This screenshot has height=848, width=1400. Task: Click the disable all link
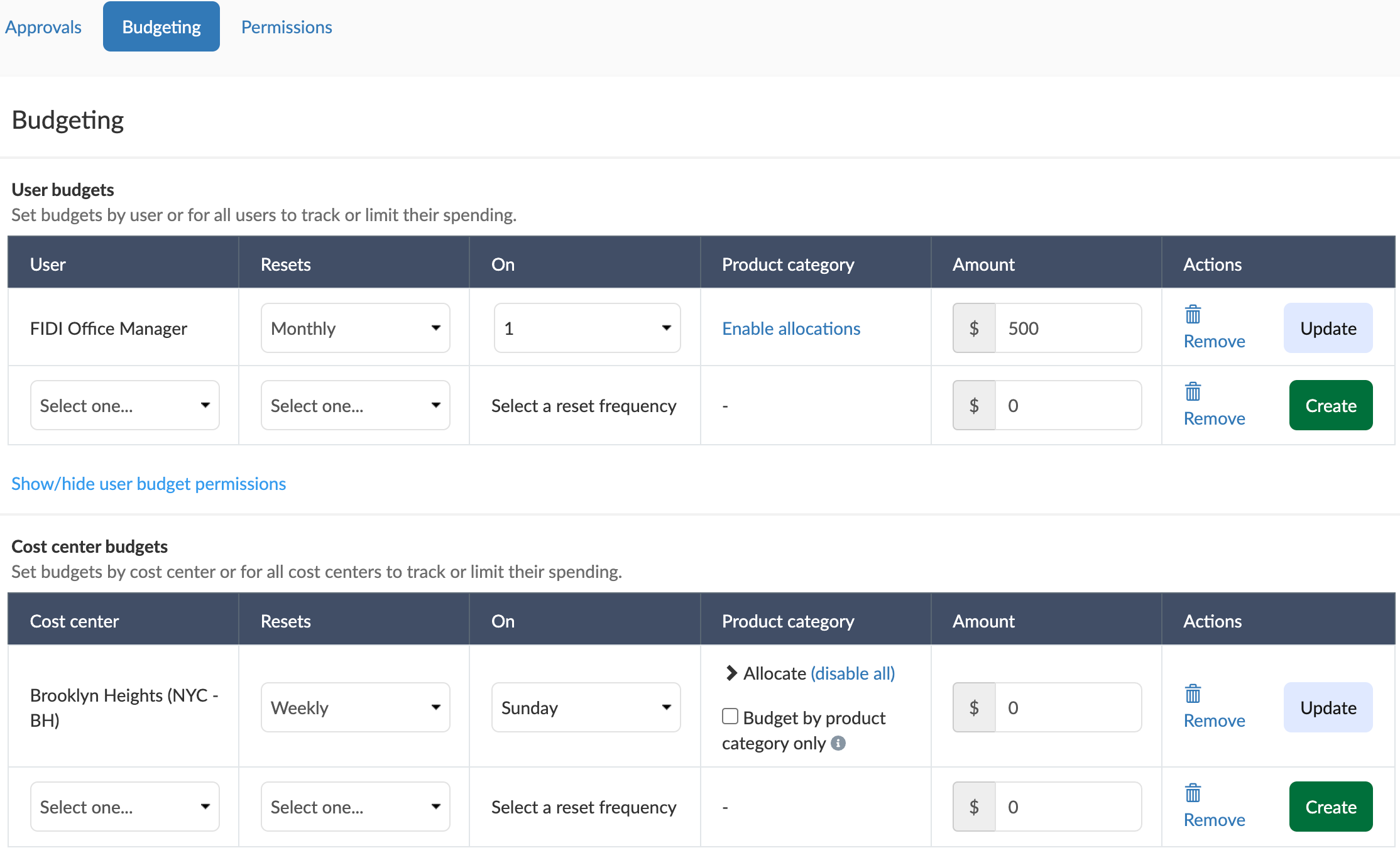853,673
